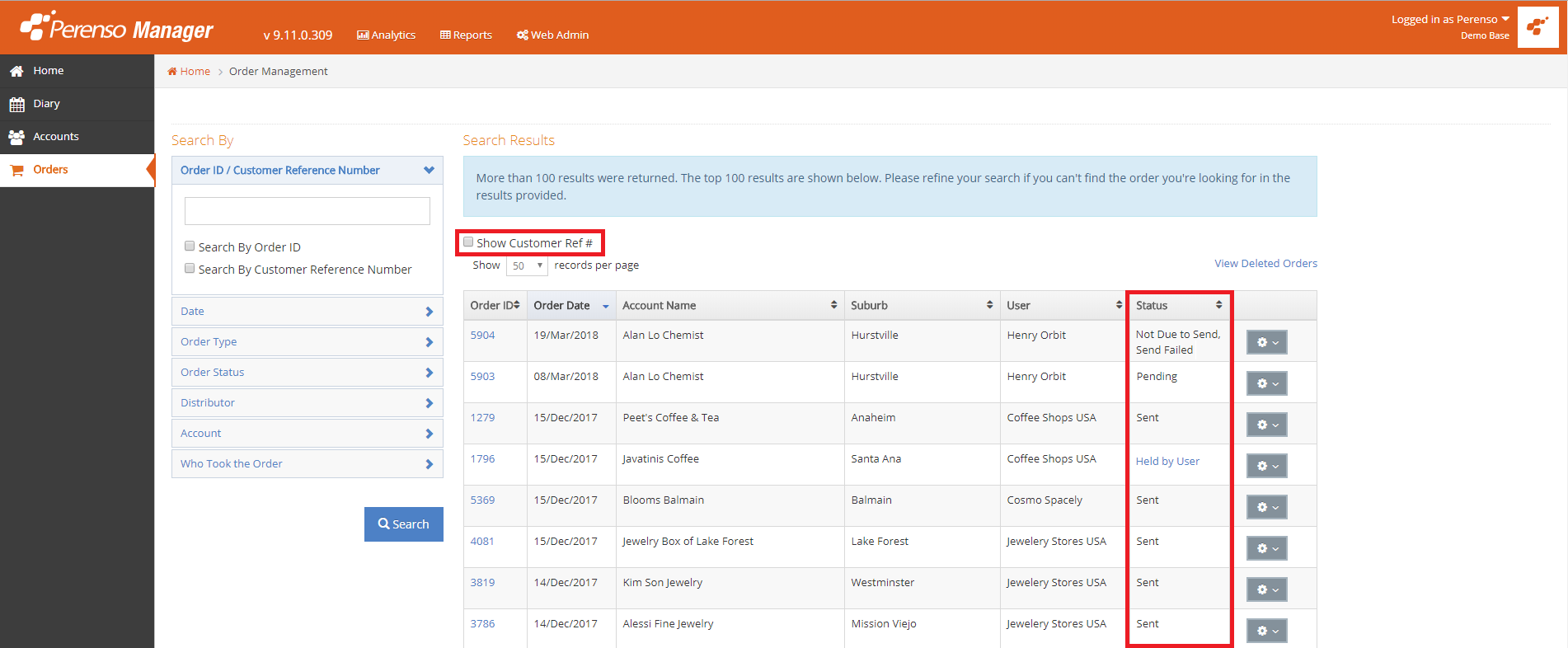Go to Home in sidebar
1568x648 pixels.
(x=77, y=71)
